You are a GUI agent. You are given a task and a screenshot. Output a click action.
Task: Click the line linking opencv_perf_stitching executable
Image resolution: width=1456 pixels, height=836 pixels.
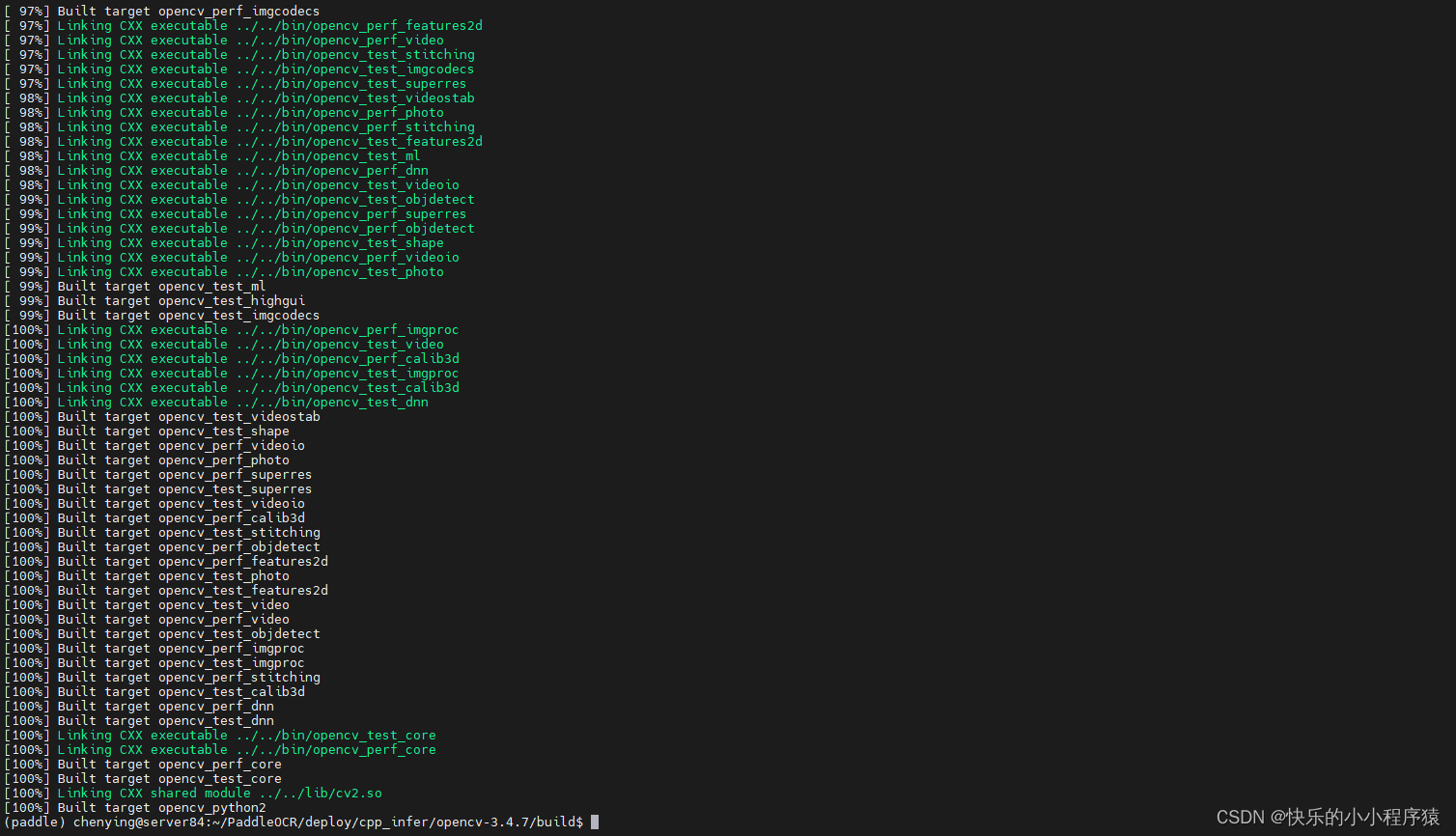(x=239, y=127)
